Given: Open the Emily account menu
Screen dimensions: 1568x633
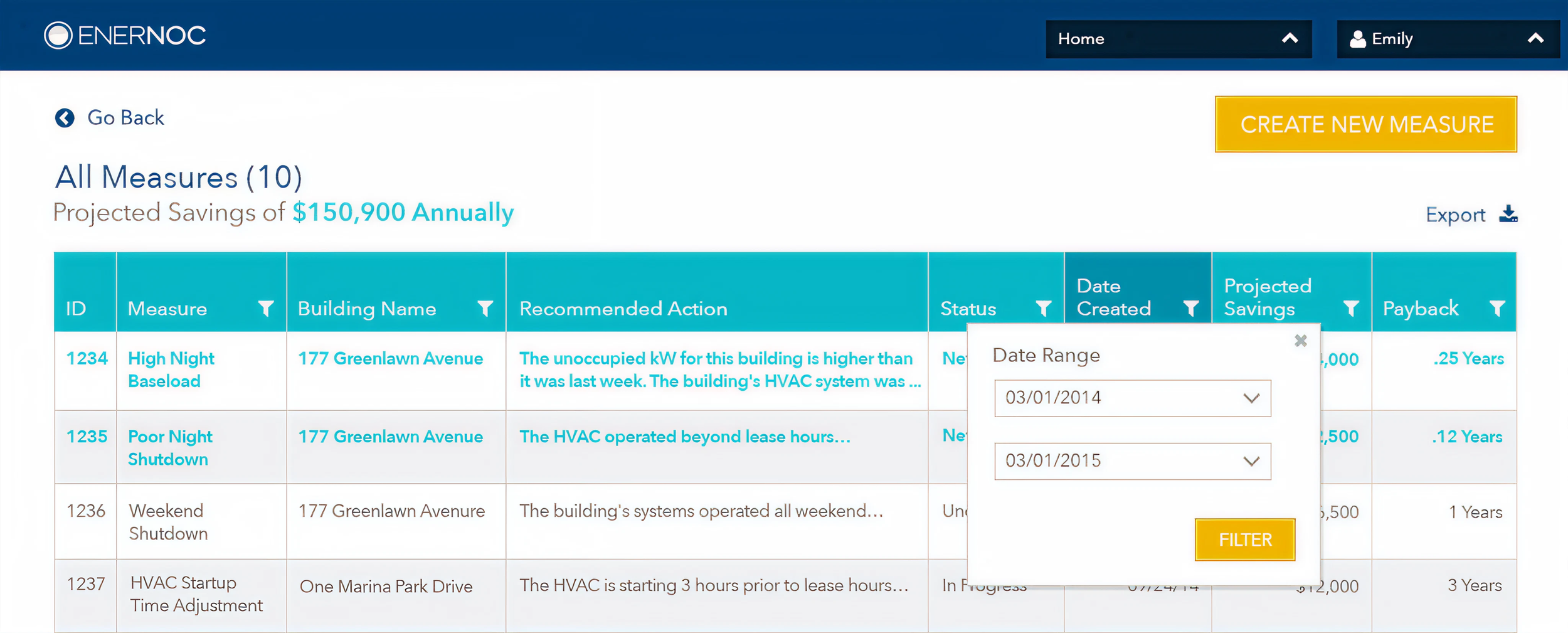Looking at the screenshot, I should (1448, 39).
